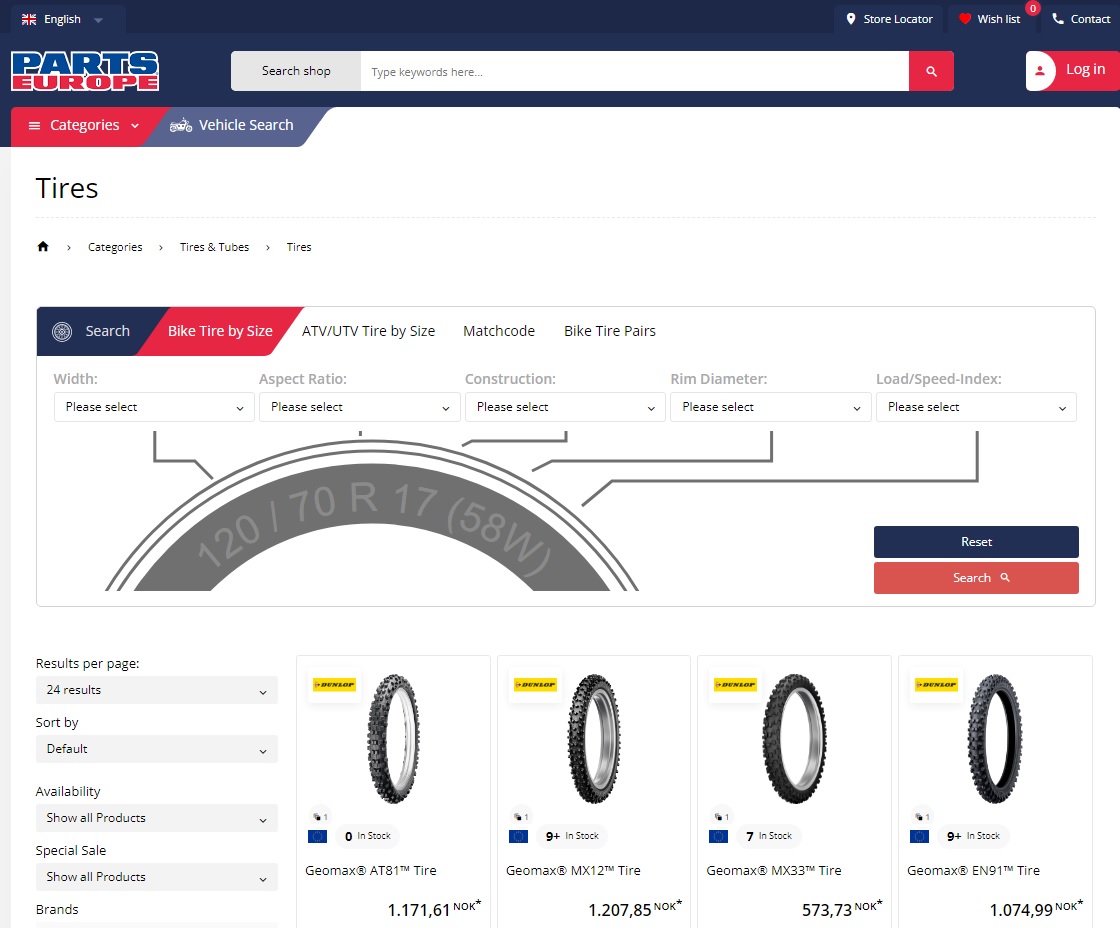
Task: Open the Geomax MX12 Tire title
Action: [x=573, y=871]
